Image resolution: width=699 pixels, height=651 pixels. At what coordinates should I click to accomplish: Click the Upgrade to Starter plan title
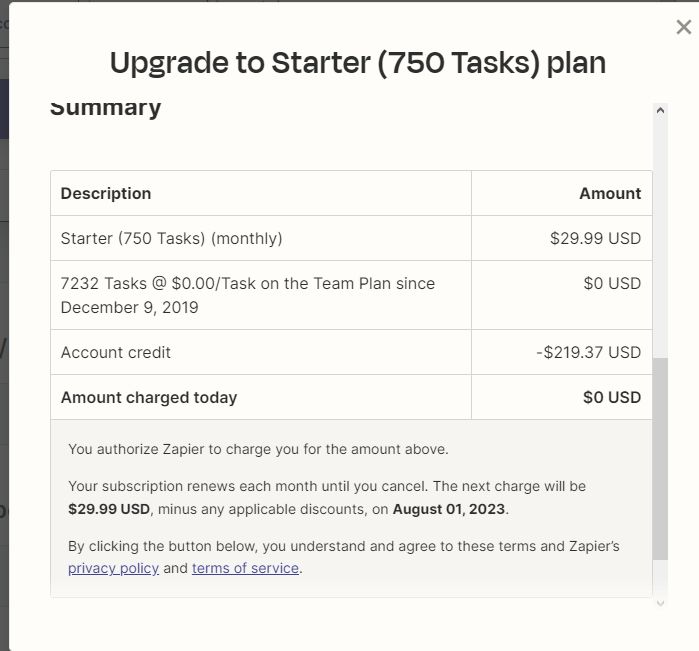pyautogui.click(x=358, y=63)
